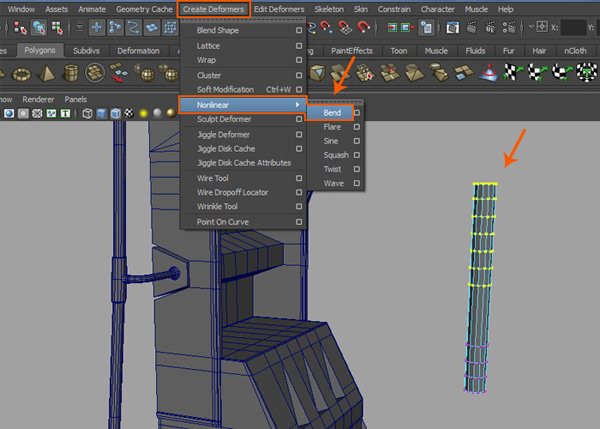The width and height of the screenshot is (600, 429).
Task: Open the Squash option box
Action: pos(357,155)
